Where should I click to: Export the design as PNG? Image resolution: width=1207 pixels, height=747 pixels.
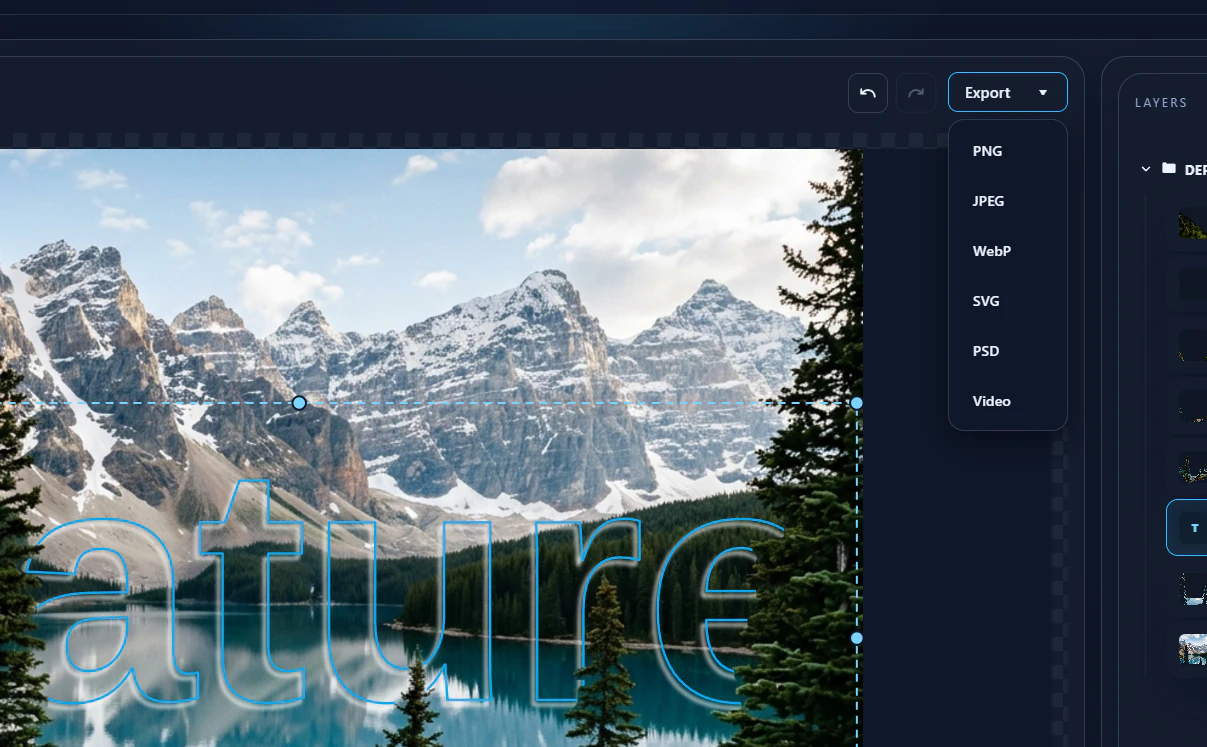tap(987, 151)
